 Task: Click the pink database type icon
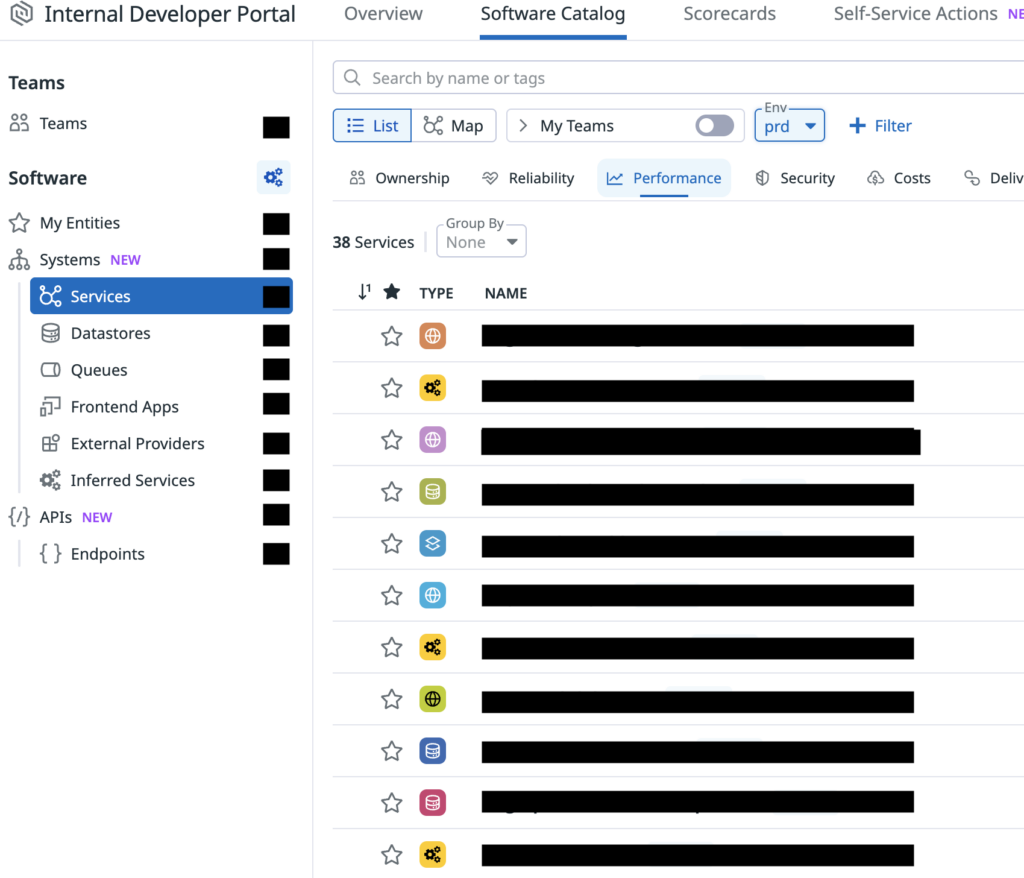tap(432, 803)
